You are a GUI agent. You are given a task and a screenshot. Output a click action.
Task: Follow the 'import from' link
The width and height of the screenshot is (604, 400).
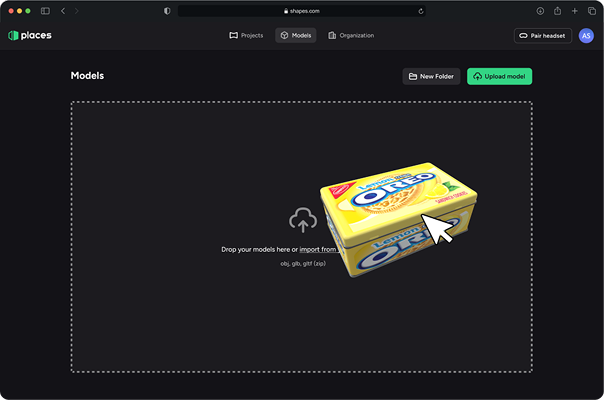click(x=319, y=249)
